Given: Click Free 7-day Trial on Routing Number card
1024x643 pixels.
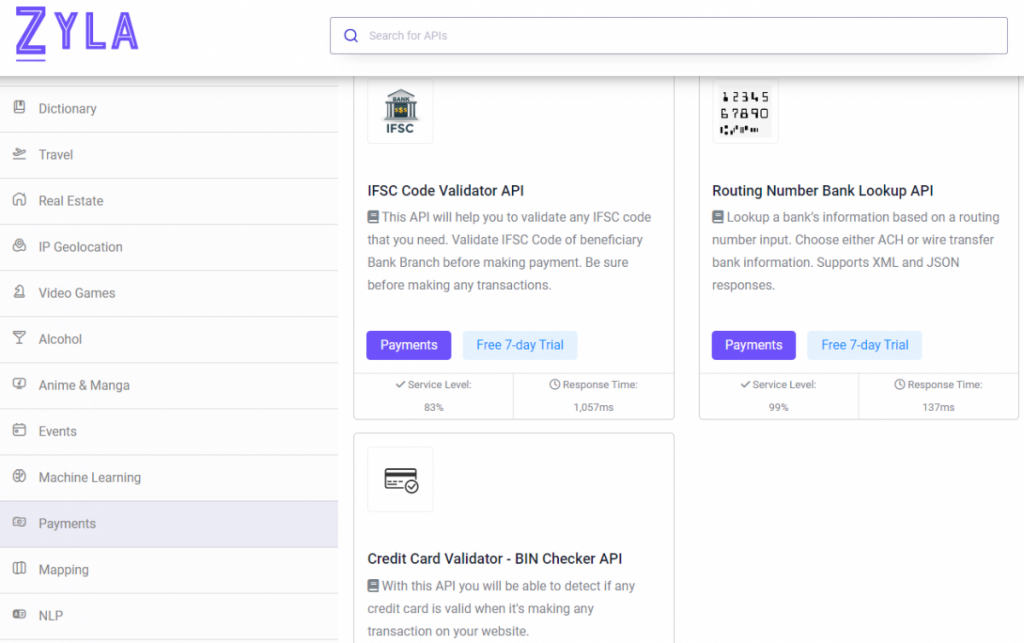Looking at the screenshot, I should coord(865,345).
